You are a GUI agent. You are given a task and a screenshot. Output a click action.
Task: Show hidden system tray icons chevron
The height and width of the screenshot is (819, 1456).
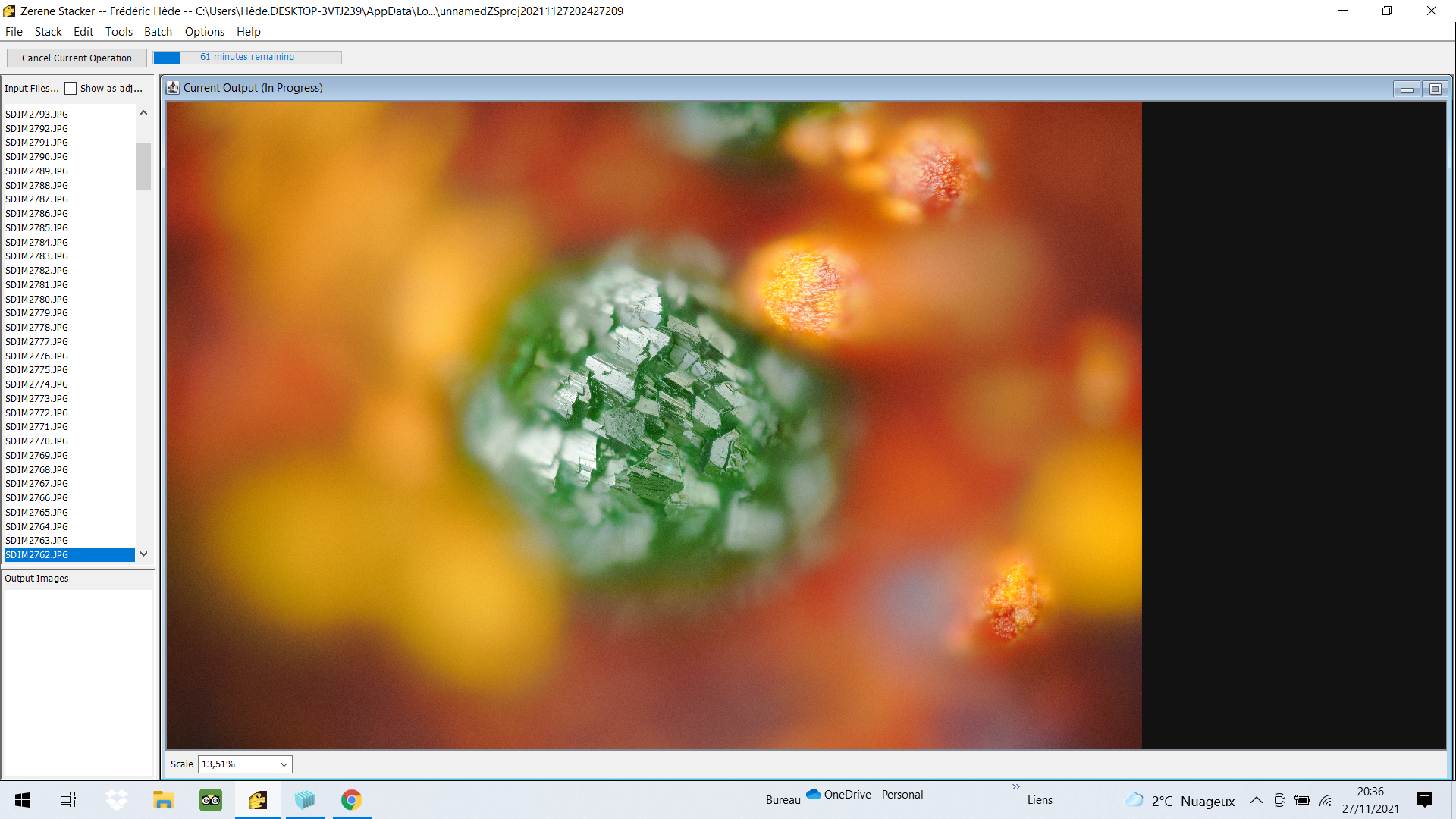(x=1257, y=800)
